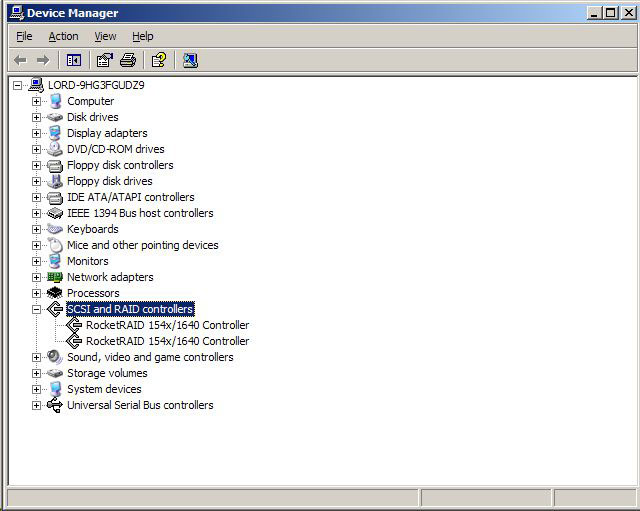
Task: Maximize the Device Manager window
Action: (611, 13)
